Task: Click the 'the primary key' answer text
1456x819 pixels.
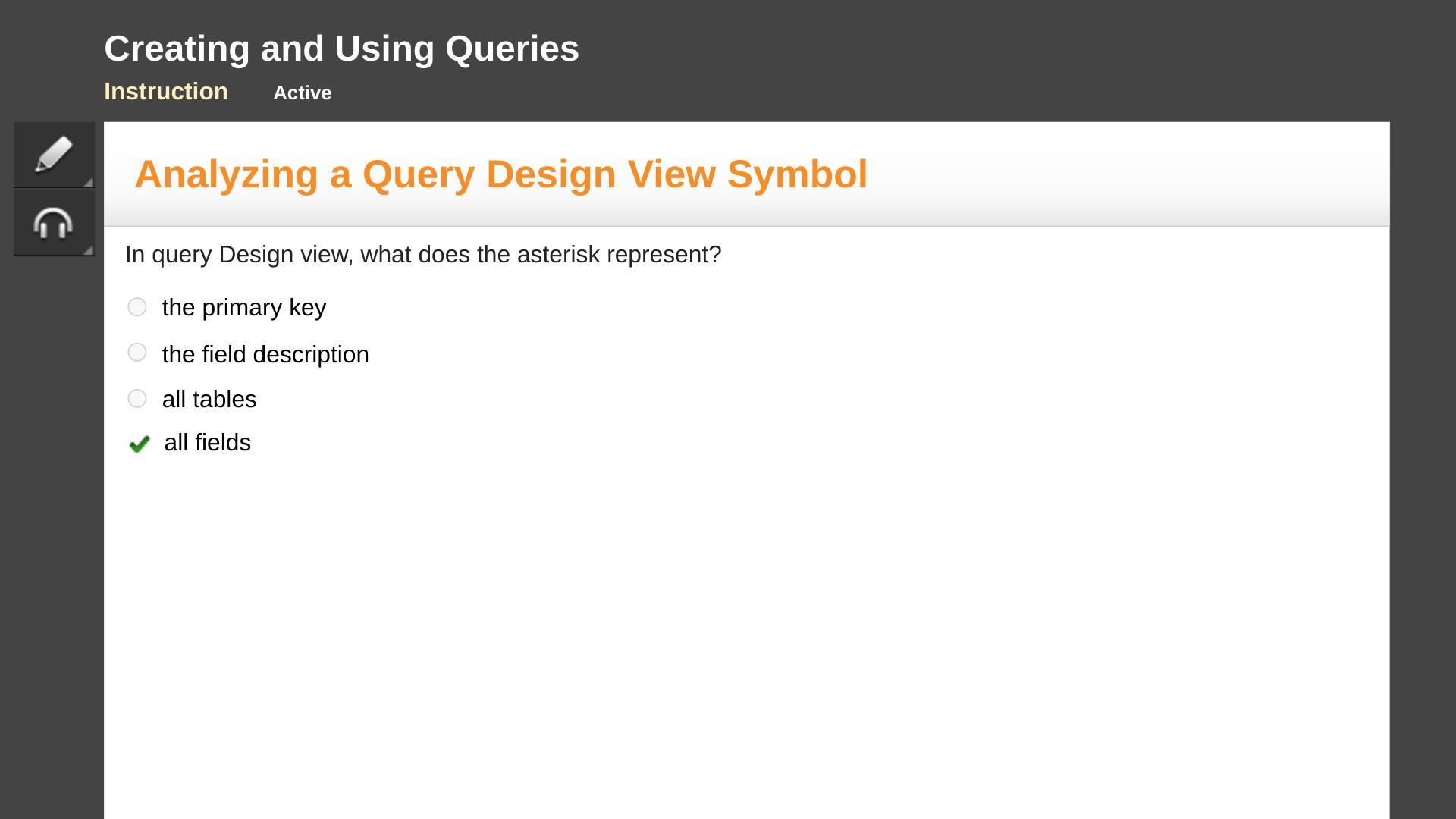Action: coord(244,308)
